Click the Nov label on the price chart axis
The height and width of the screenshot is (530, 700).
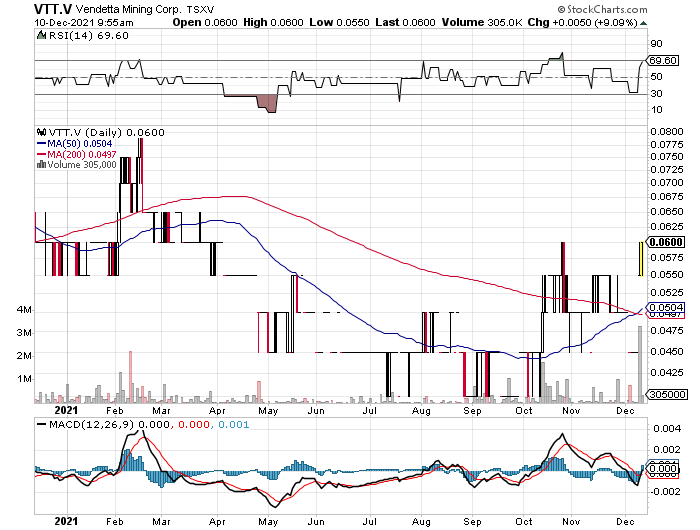click(x=571, y=411)
